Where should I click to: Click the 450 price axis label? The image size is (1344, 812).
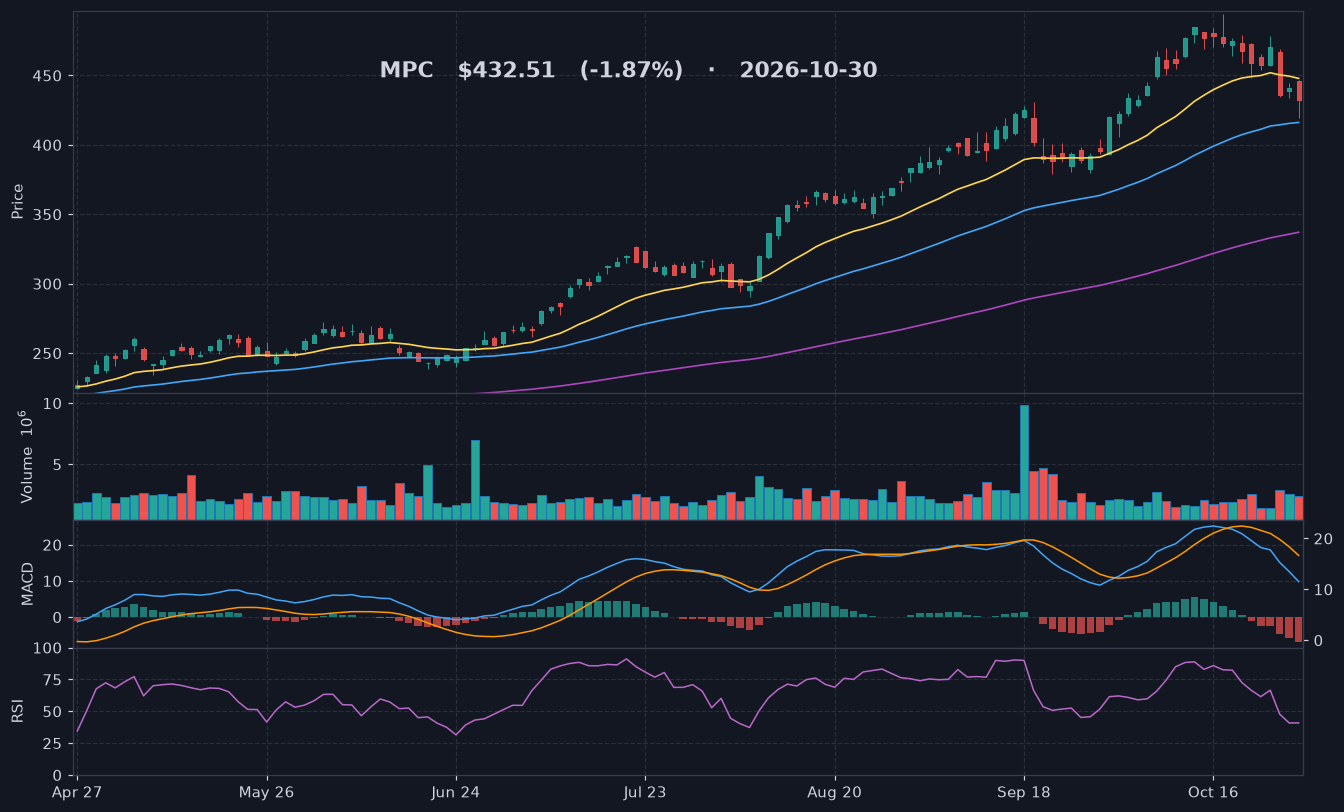click(x=49, y=77)
